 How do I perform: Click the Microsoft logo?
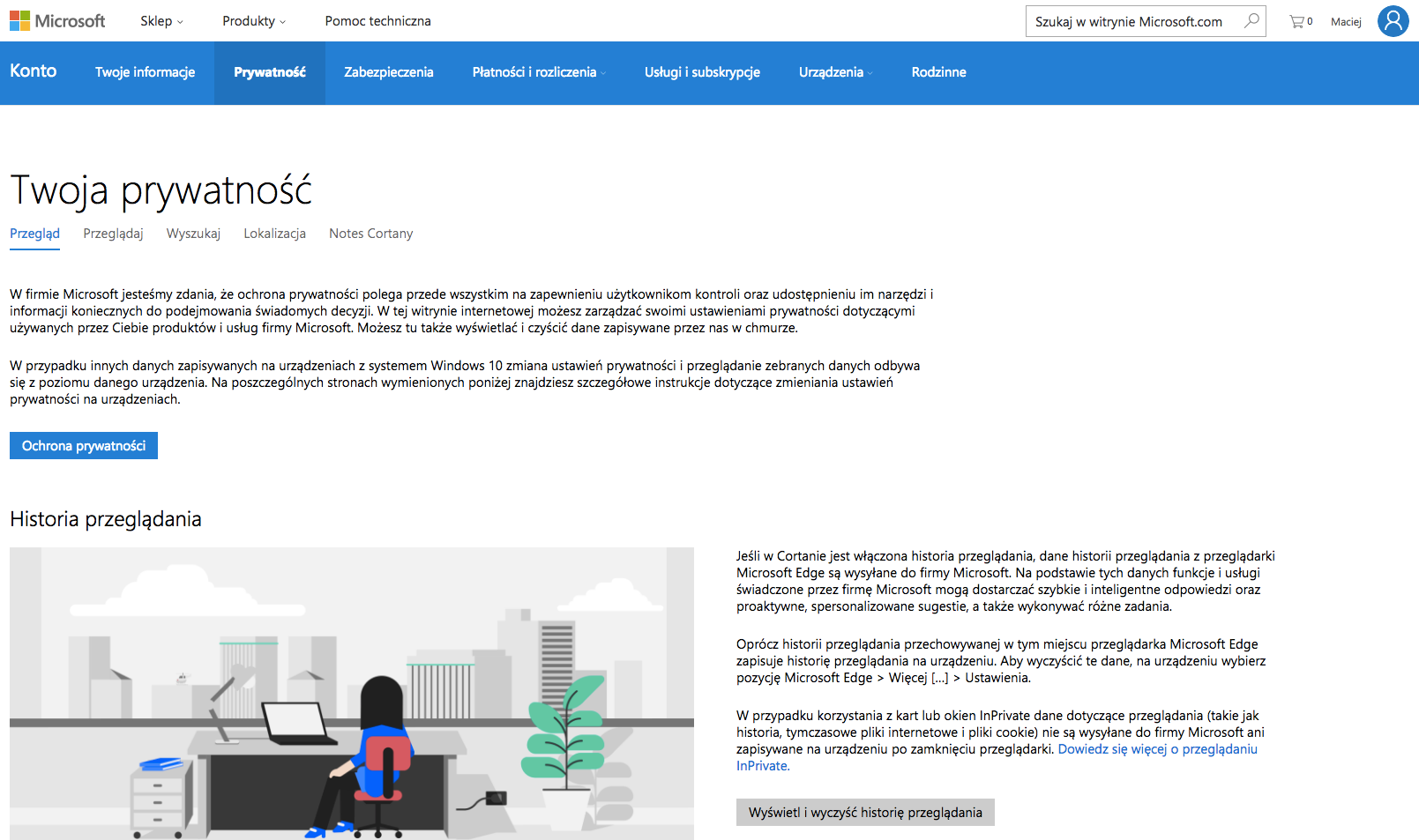(57, 21)
